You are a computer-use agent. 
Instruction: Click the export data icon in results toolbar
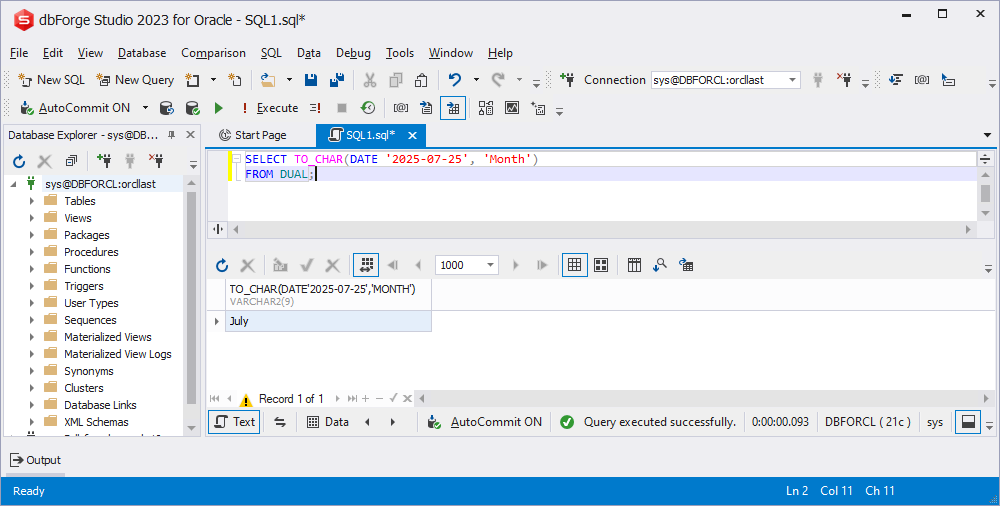(x=686, y=265)
